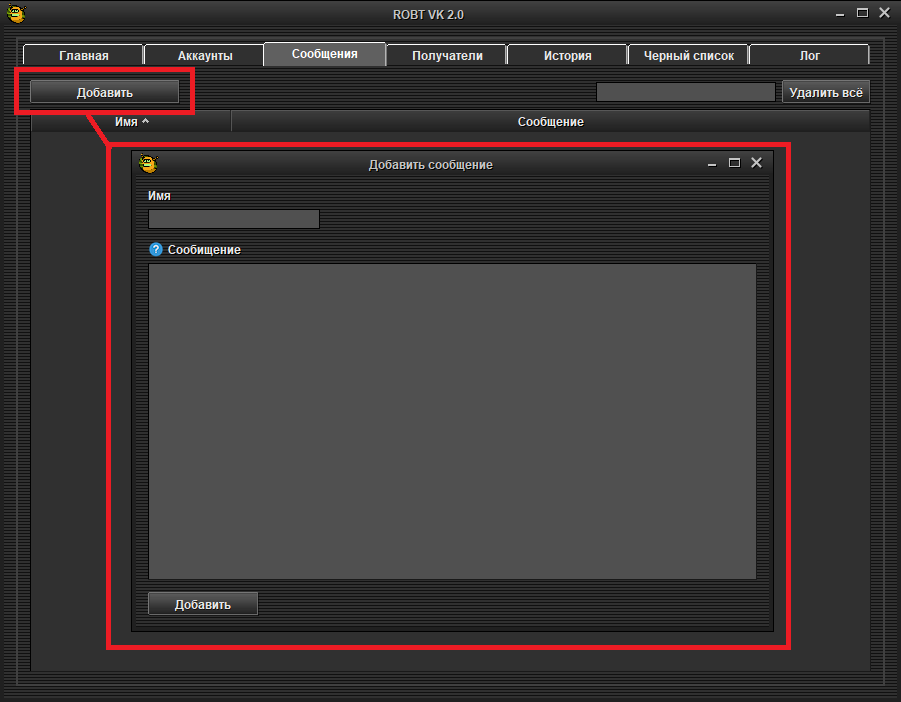Switch to the Аккаунты tab
The height and width of the screenshot is (702, 901).
click(204, 56)
